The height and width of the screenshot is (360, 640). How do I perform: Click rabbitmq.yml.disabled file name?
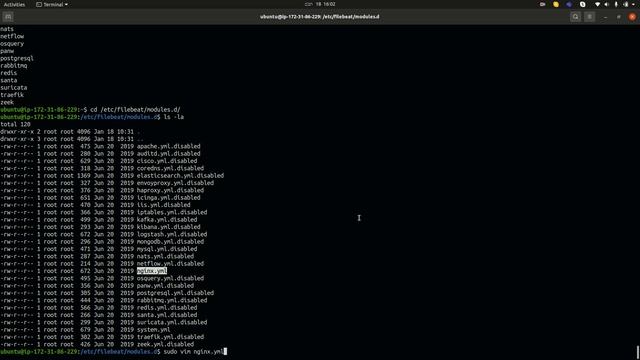172,300
